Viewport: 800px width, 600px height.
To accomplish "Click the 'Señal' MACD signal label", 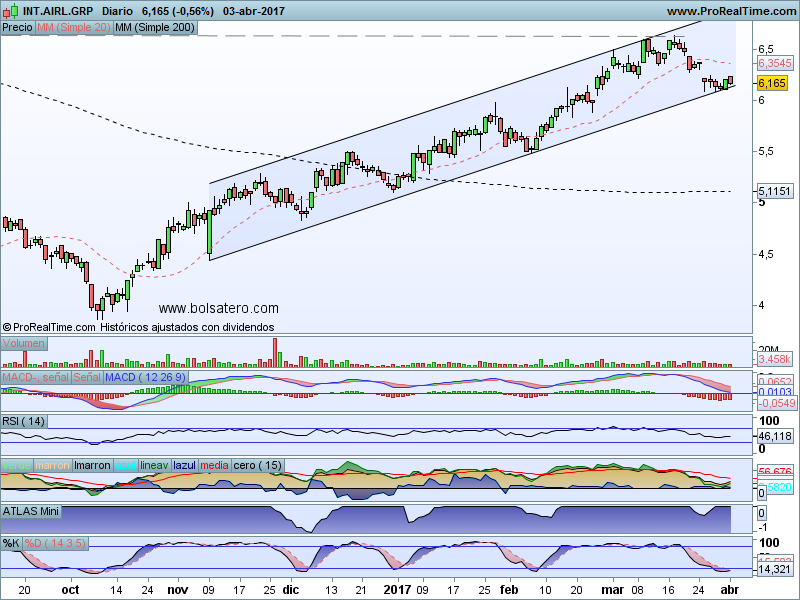I will 87,377.
